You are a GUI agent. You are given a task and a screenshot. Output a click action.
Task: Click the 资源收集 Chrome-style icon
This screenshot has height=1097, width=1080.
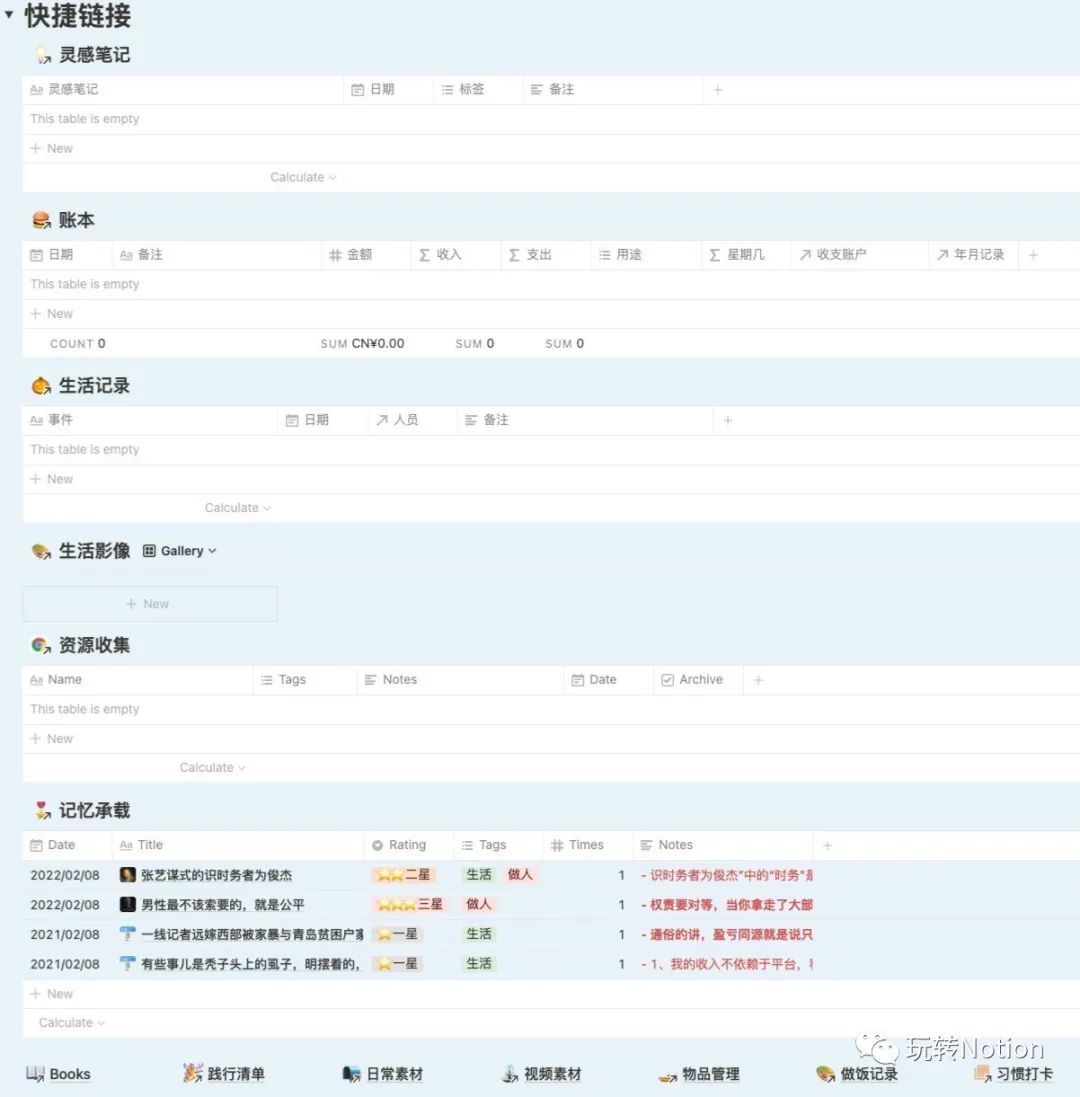[x=41, y=645]
